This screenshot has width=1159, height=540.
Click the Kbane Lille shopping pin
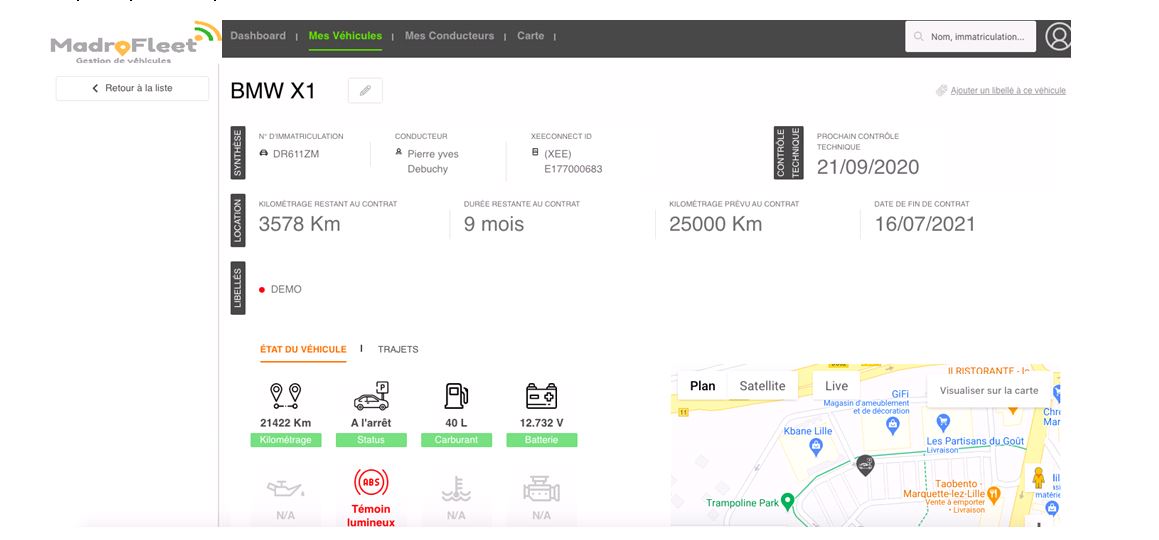(816, 445)
